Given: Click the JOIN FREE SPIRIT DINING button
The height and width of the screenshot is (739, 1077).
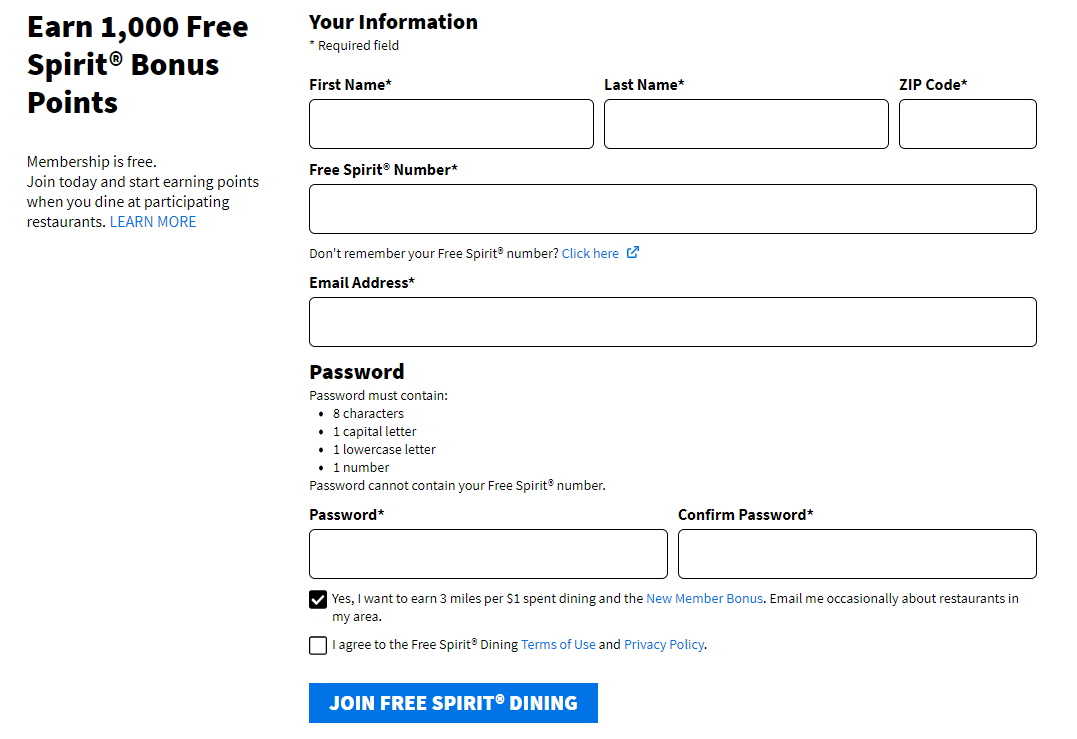Looking at the screenshot, I should tap(453, 703).
